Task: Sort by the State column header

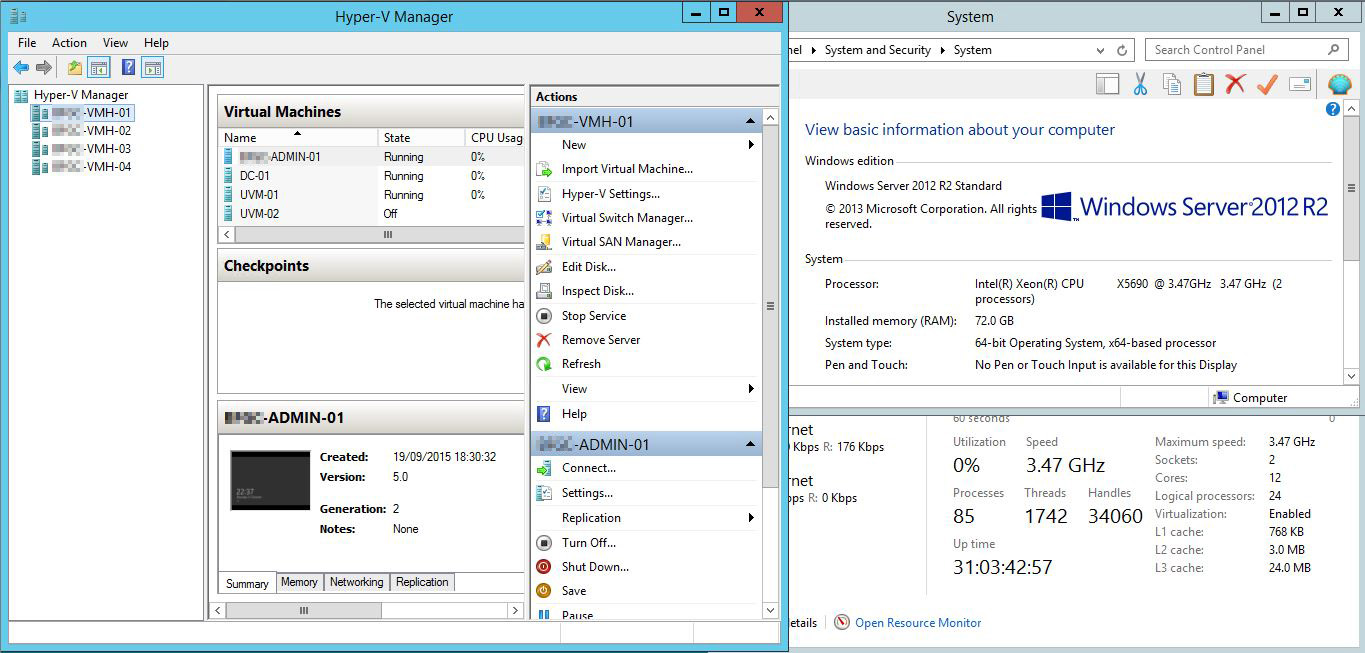Action: click(421, 138)
